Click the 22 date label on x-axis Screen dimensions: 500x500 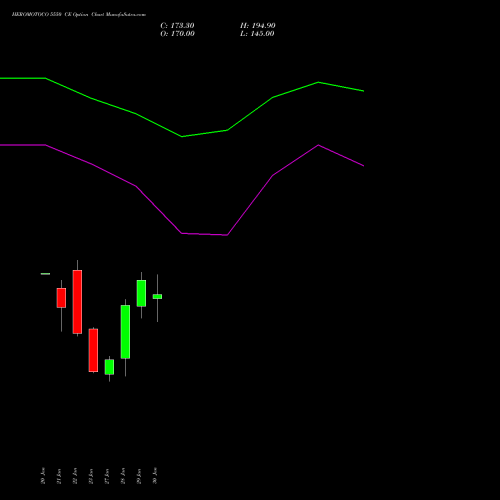75,476
